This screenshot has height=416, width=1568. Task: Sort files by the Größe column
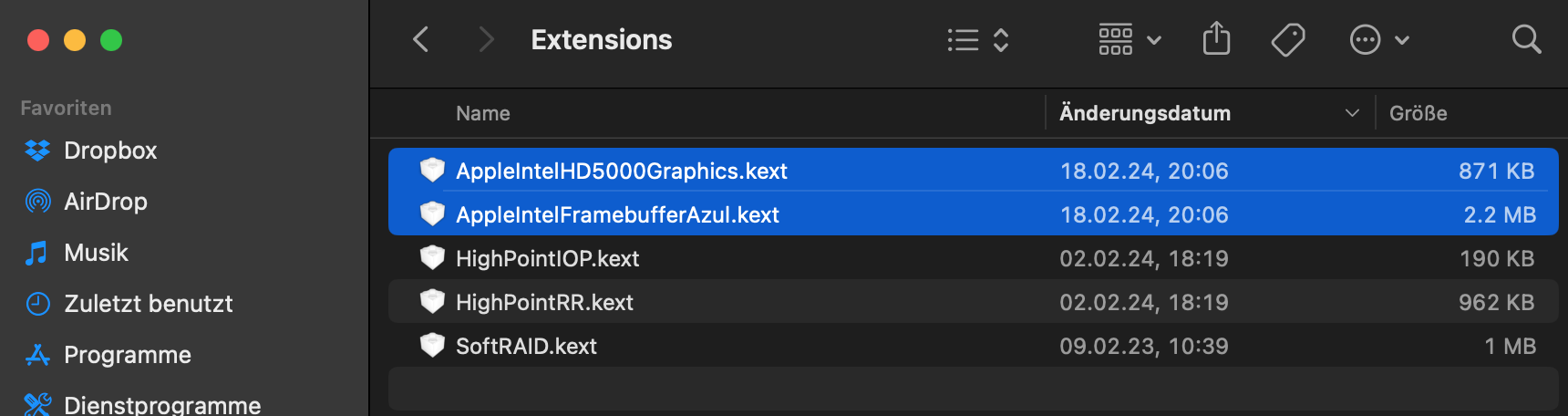pyautogui.click(x=1418, y=113)
